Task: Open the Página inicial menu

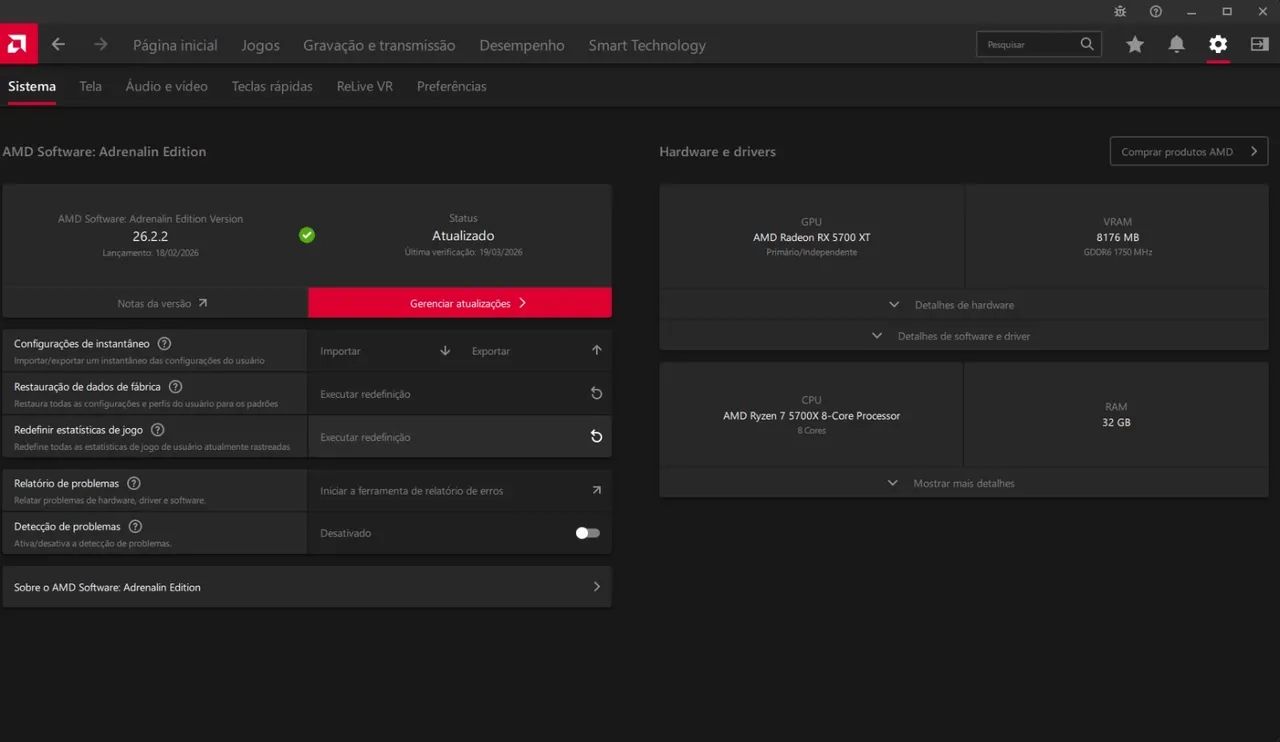Action: (175, 45)
